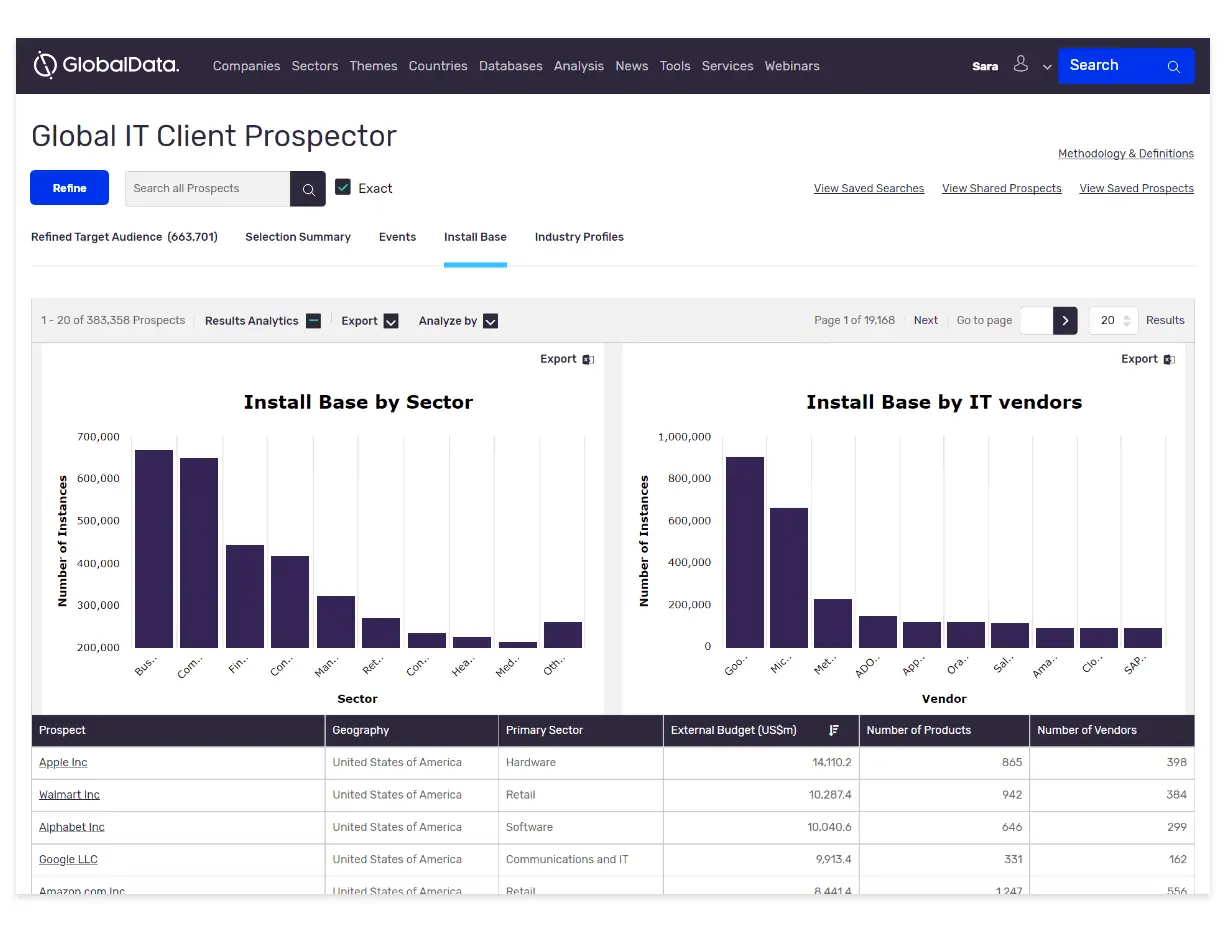Open the Apple Inc prospect link
The image size is (1226, 932).
pyautogui.click(x=63, y=763)
